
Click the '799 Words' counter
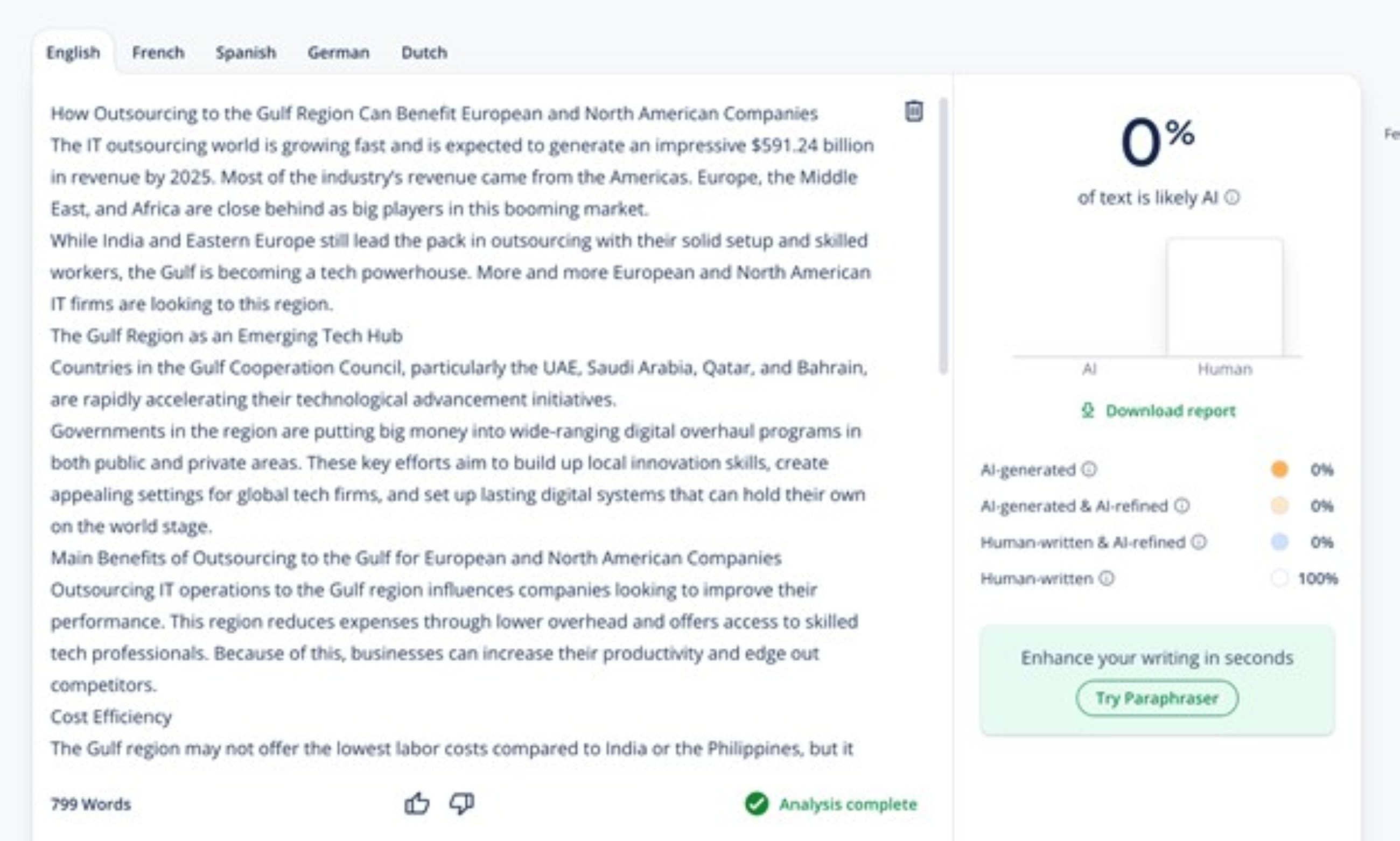tap(90, 804)
